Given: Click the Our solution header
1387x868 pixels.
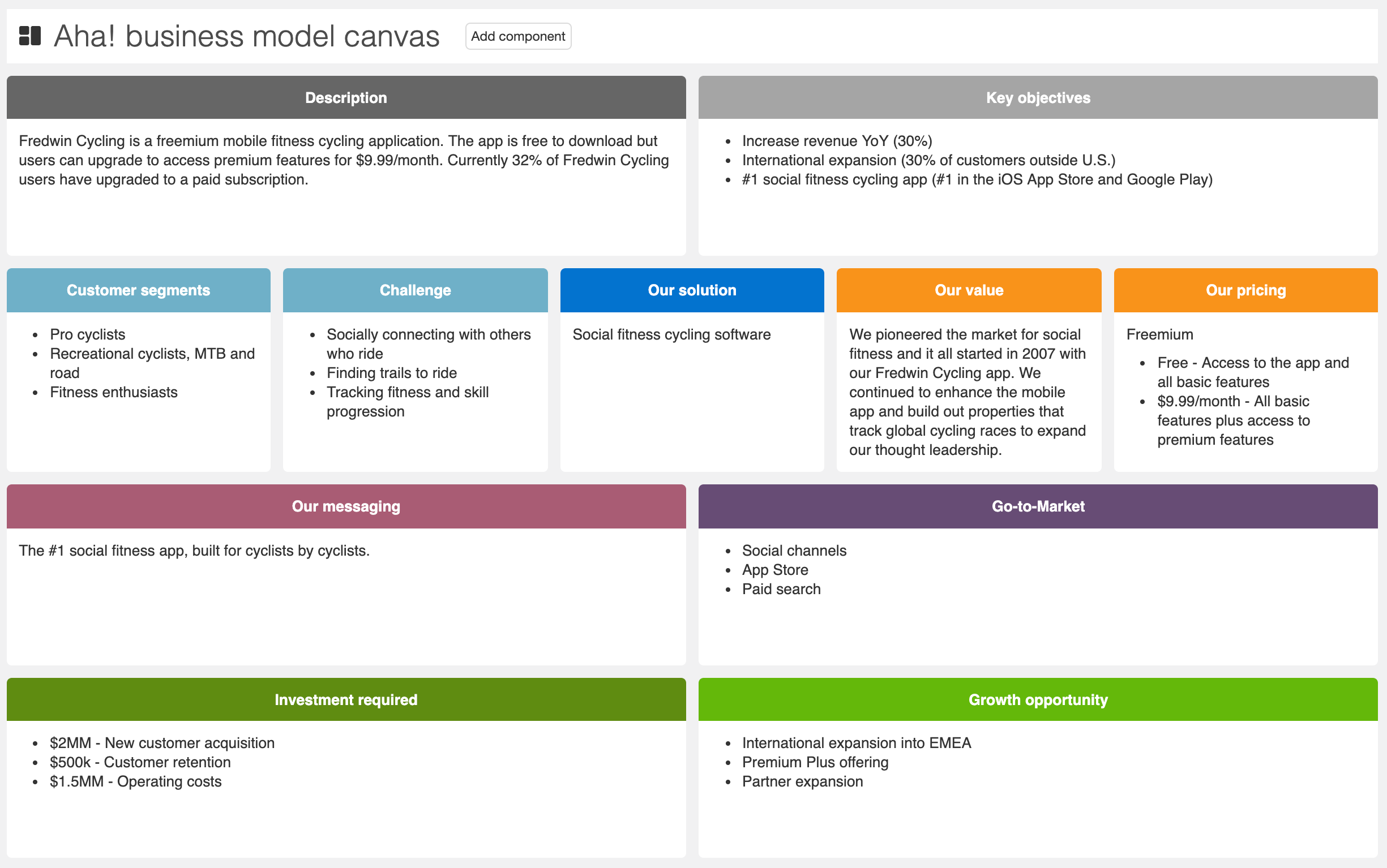Looking at the screenshot, I should 691,290.
